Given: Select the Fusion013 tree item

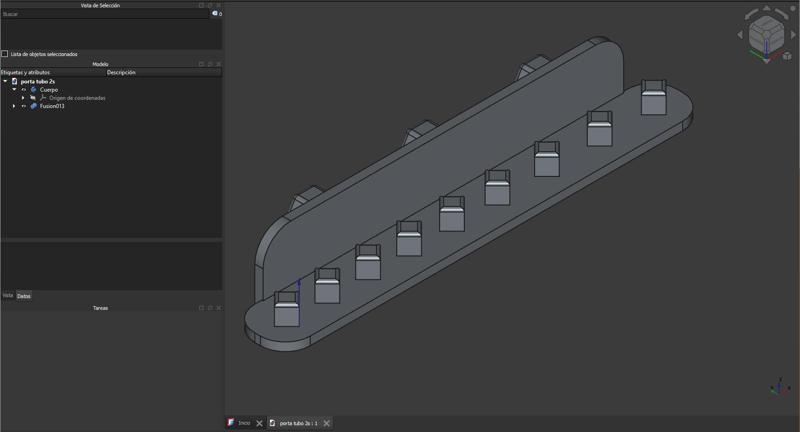Looking at the screenshot, I should [x=52, y=106].
